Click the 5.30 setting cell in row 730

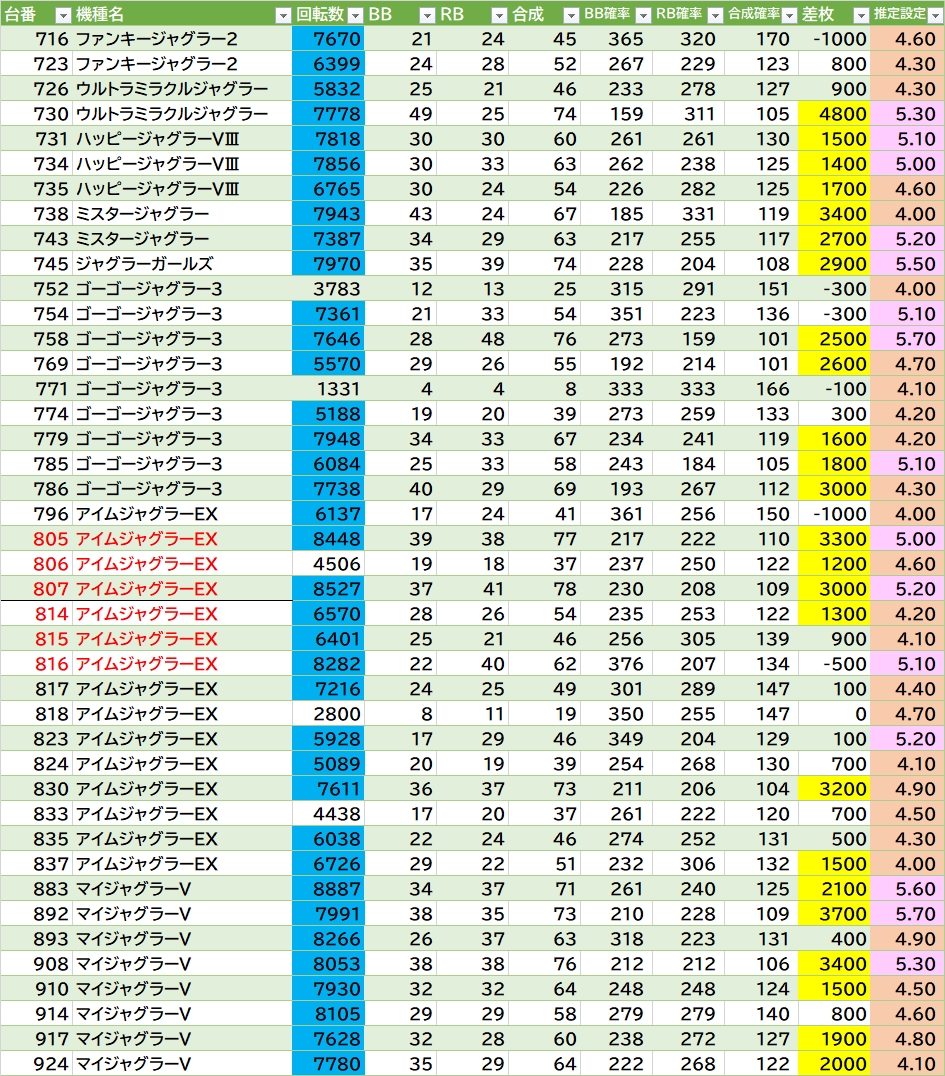tap(908, 114)
